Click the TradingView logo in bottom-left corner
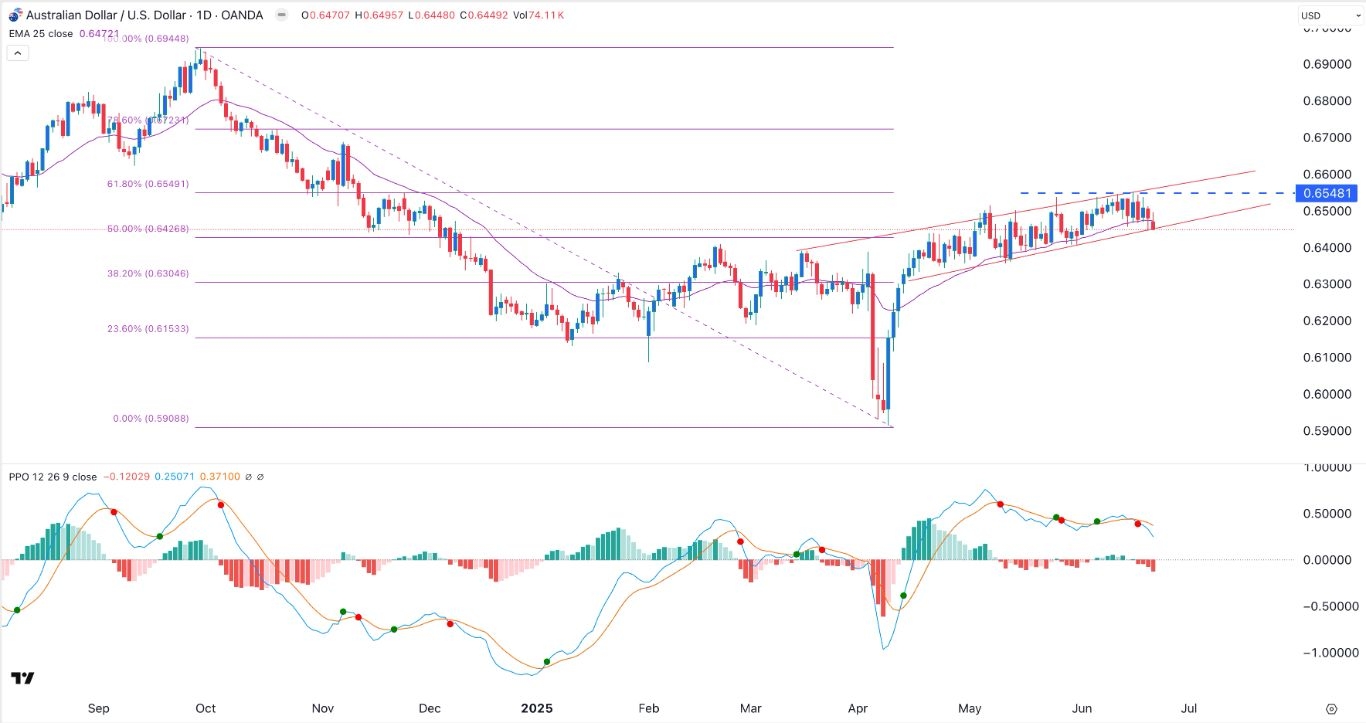Viewport: 1366px width, 723px height. [21, 679]
